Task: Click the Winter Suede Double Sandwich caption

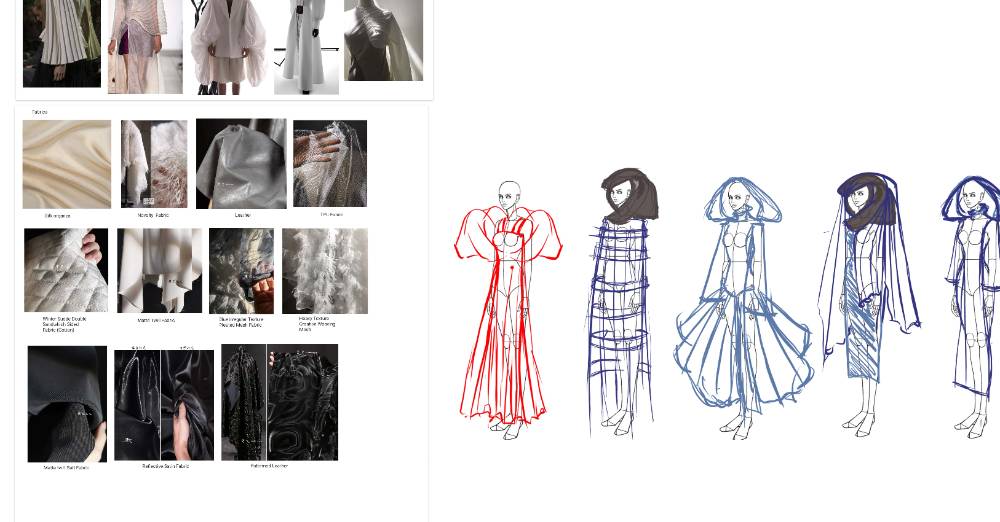Action: pos(64,324)
